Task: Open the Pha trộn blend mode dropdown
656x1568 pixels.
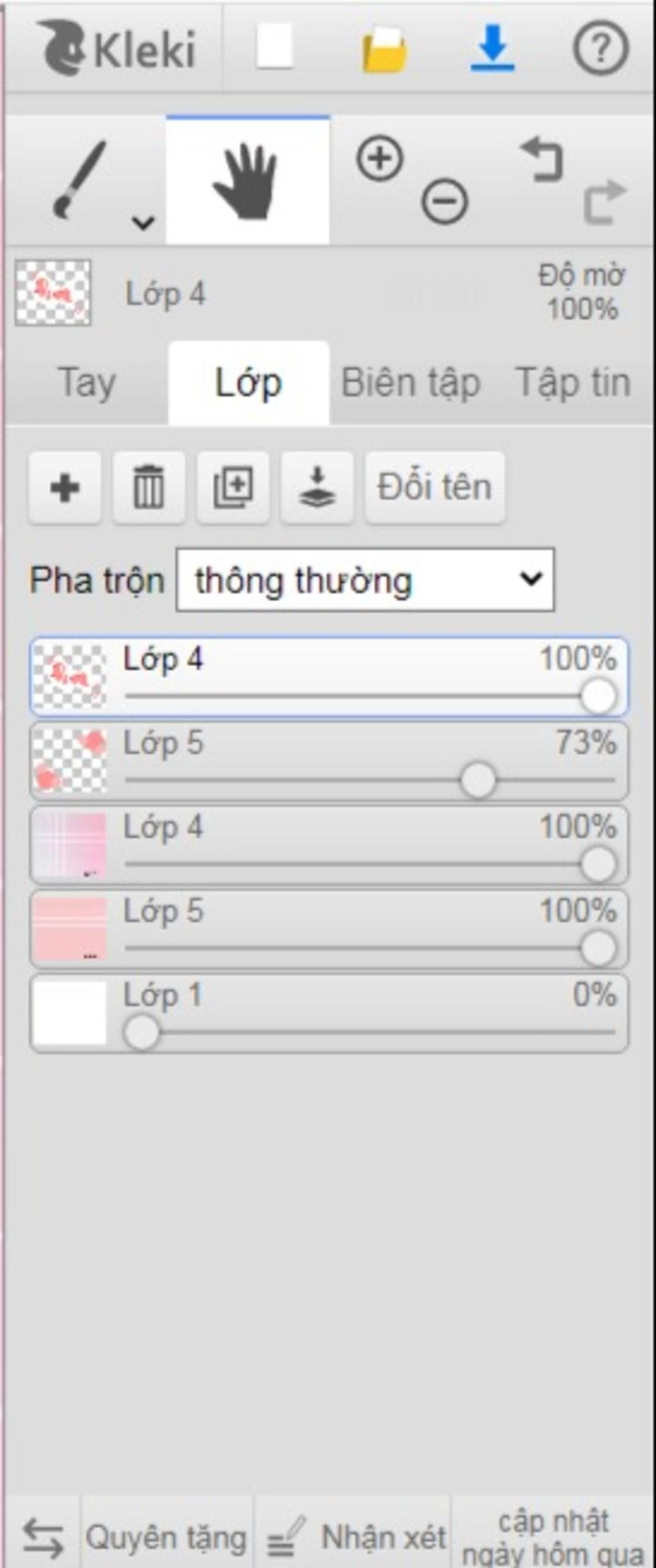Action: [x=365, y=579]
